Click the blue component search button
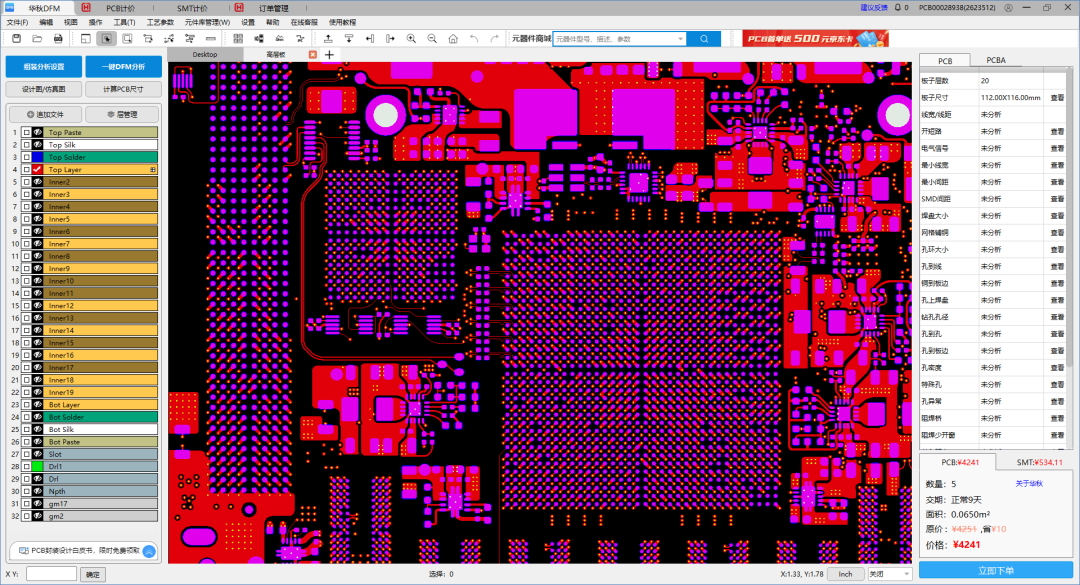 pos(704,38)
